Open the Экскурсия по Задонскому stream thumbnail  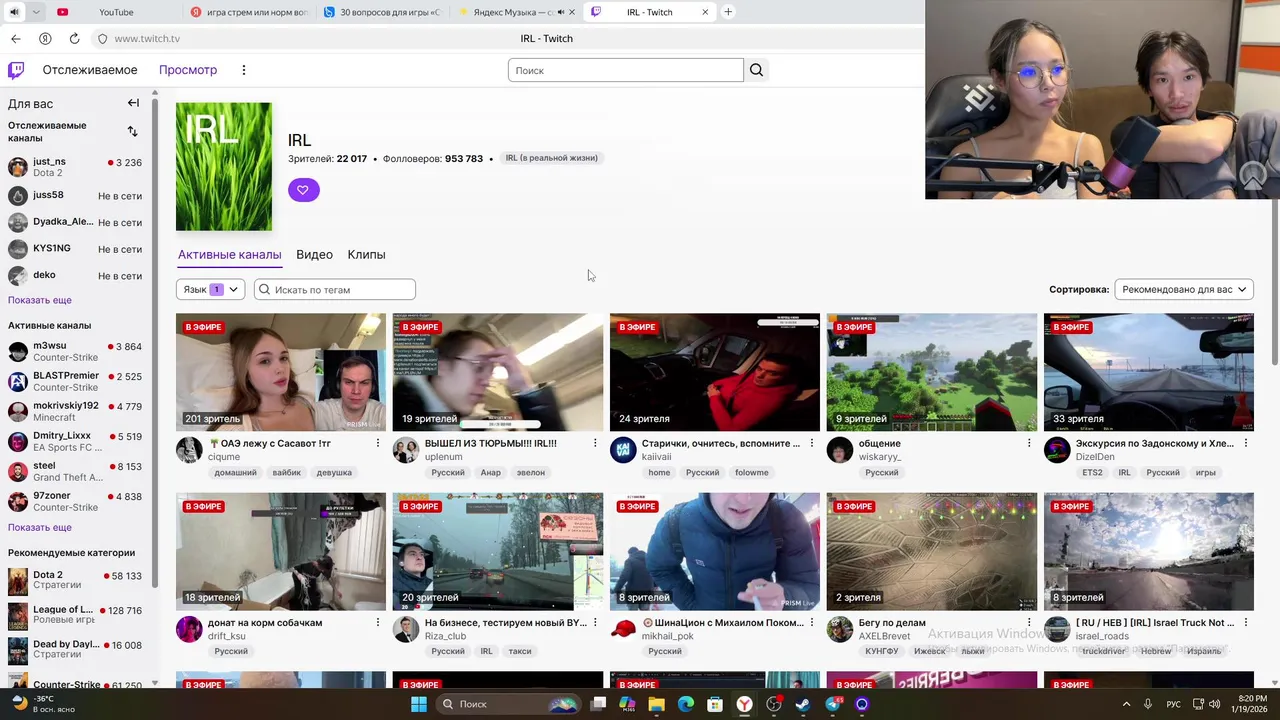[1148, 372]
